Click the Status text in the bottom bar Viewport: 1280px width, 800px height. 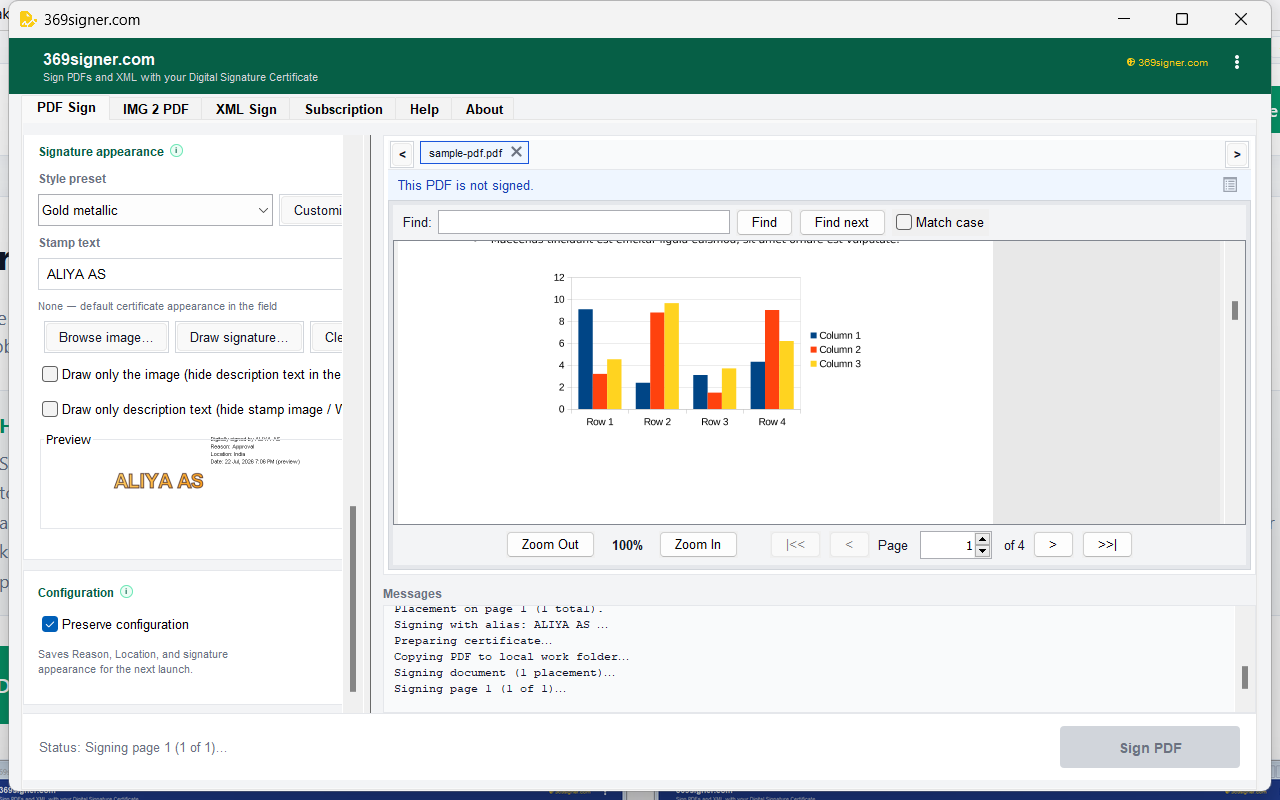(133, 747)
